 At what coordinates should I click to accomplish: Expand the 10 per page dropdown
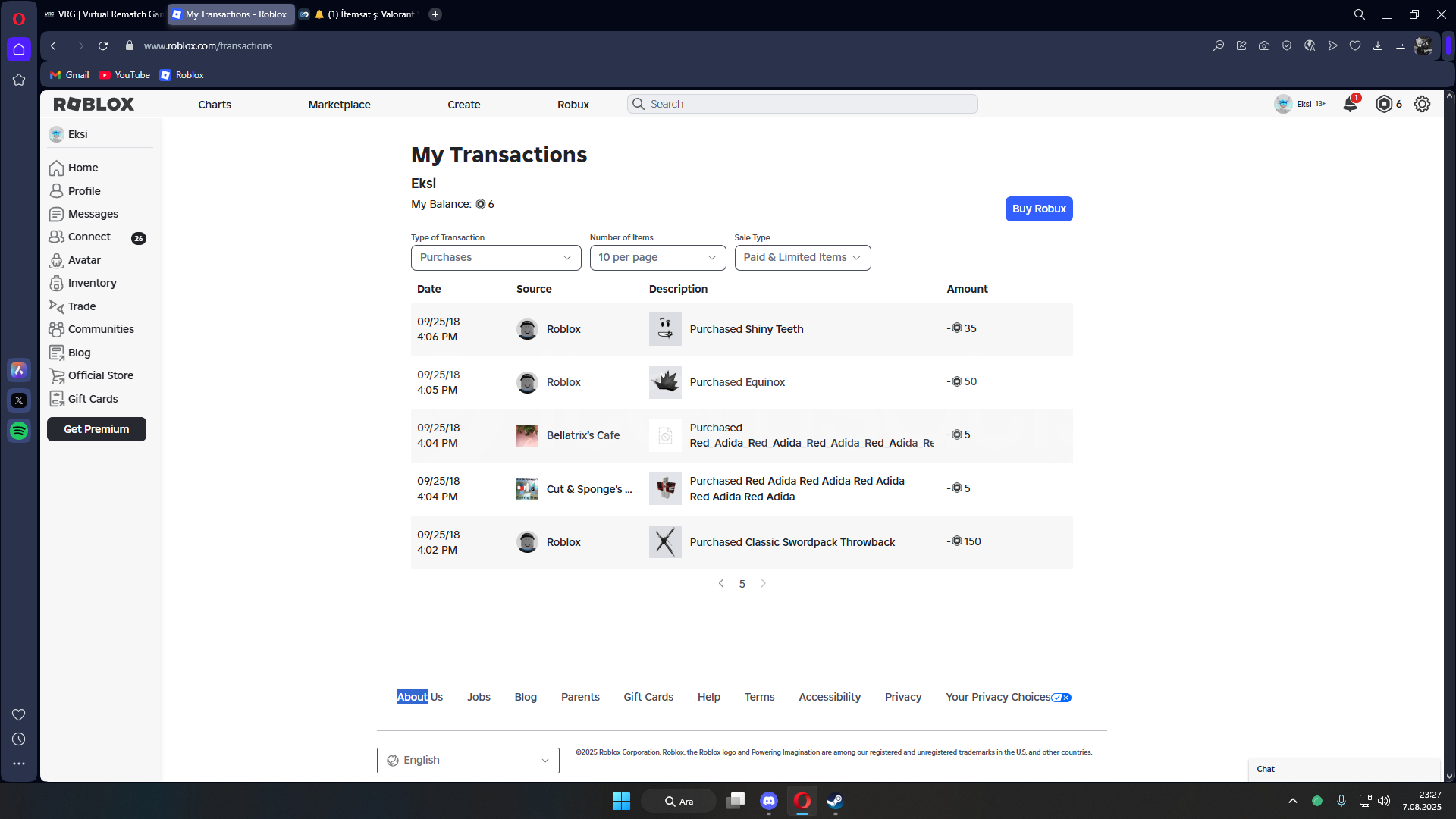657,258
